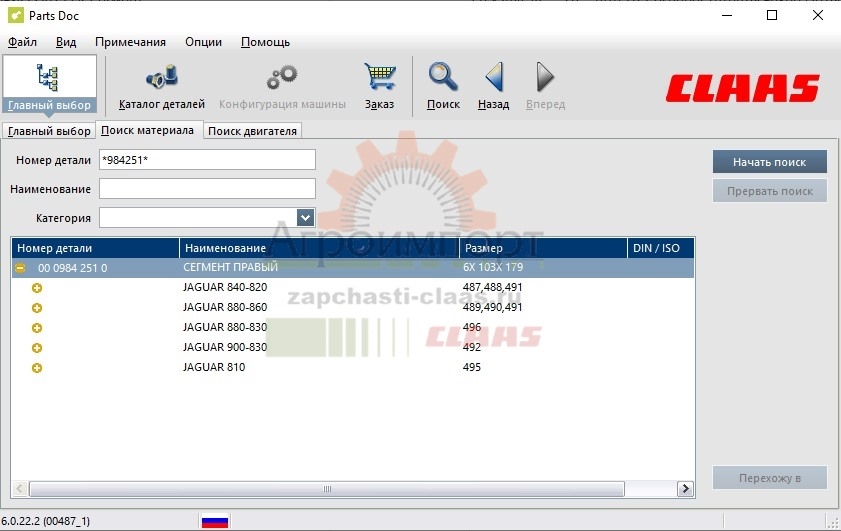The width and height of the screenshot is (841, 531).
Task: Open Каталог деталей parts catalog
Action: tap(161, 86)
